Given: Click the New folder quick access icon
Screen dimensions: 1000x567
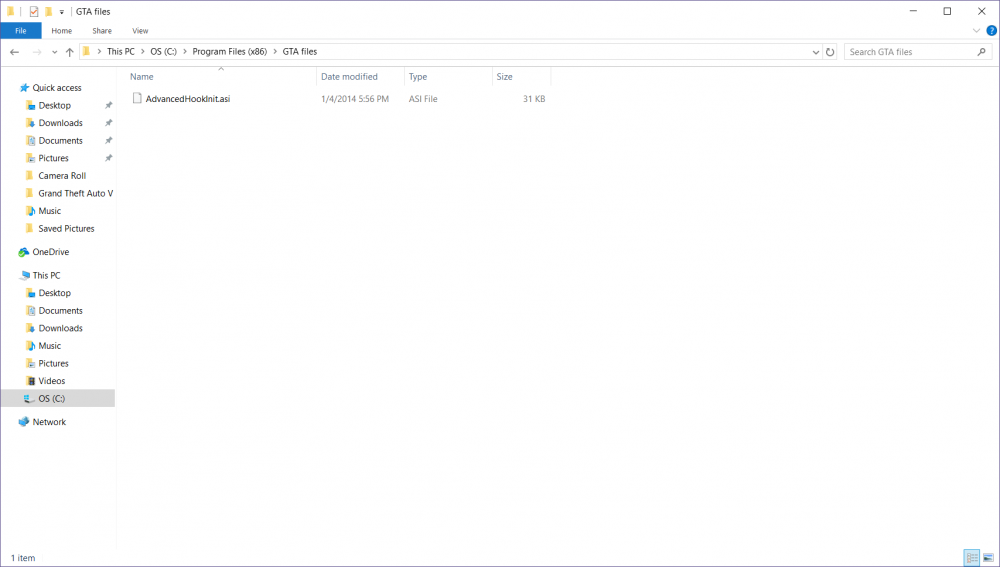Looking at the screenshot, I should pos(48,11).
